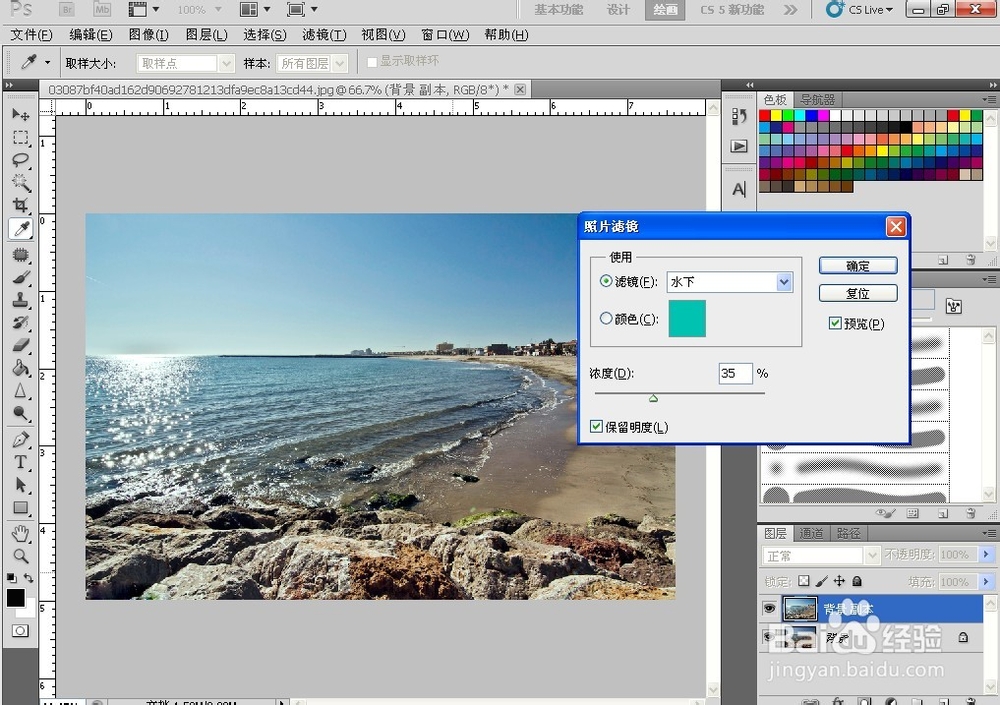The image size is (1000, 705).
Task: Open the Actions panel play icon
Action: click(739, 146)
